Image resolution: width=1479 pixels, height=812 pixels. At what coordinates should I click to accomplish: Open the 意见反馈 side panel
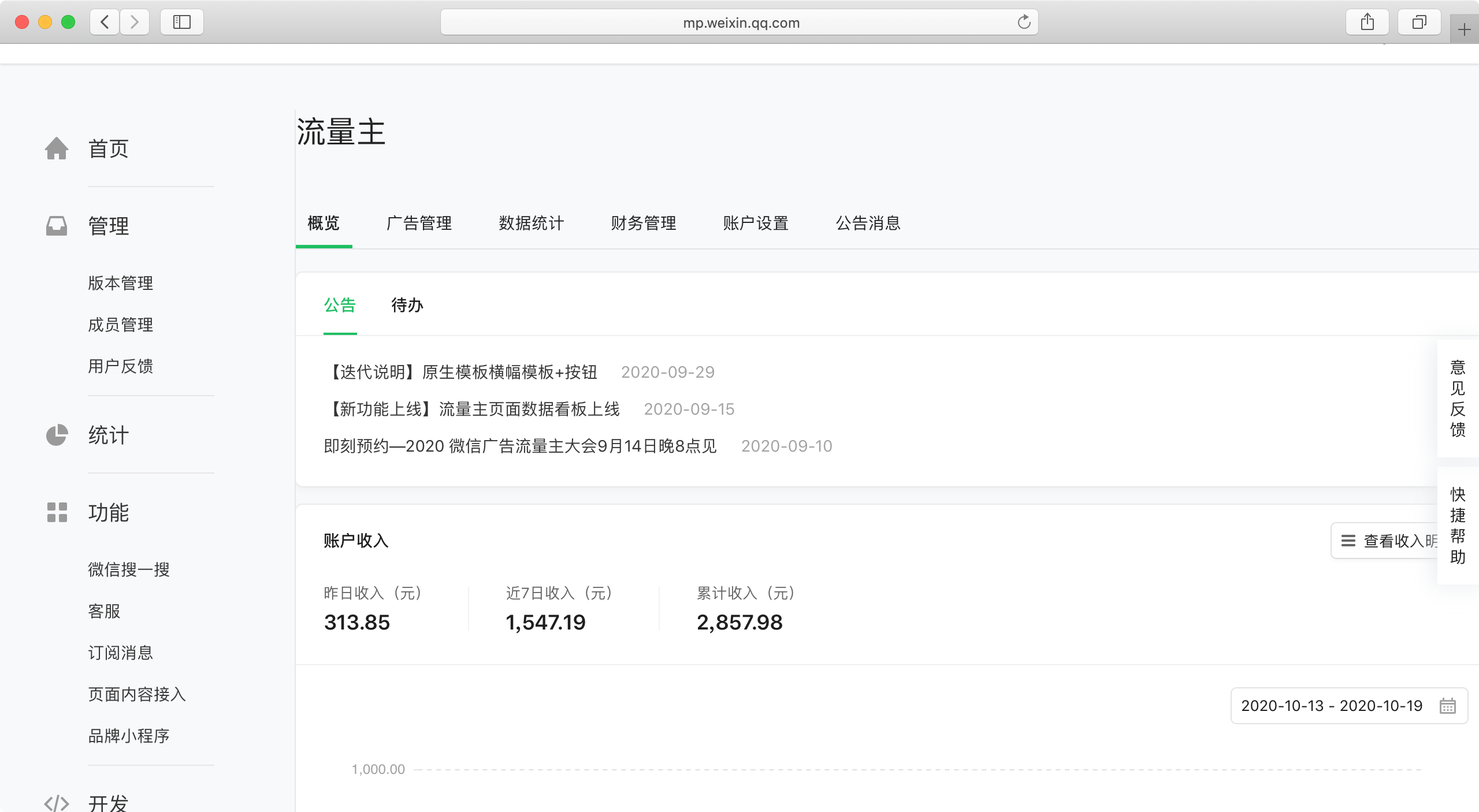[x=1457, y=398]
